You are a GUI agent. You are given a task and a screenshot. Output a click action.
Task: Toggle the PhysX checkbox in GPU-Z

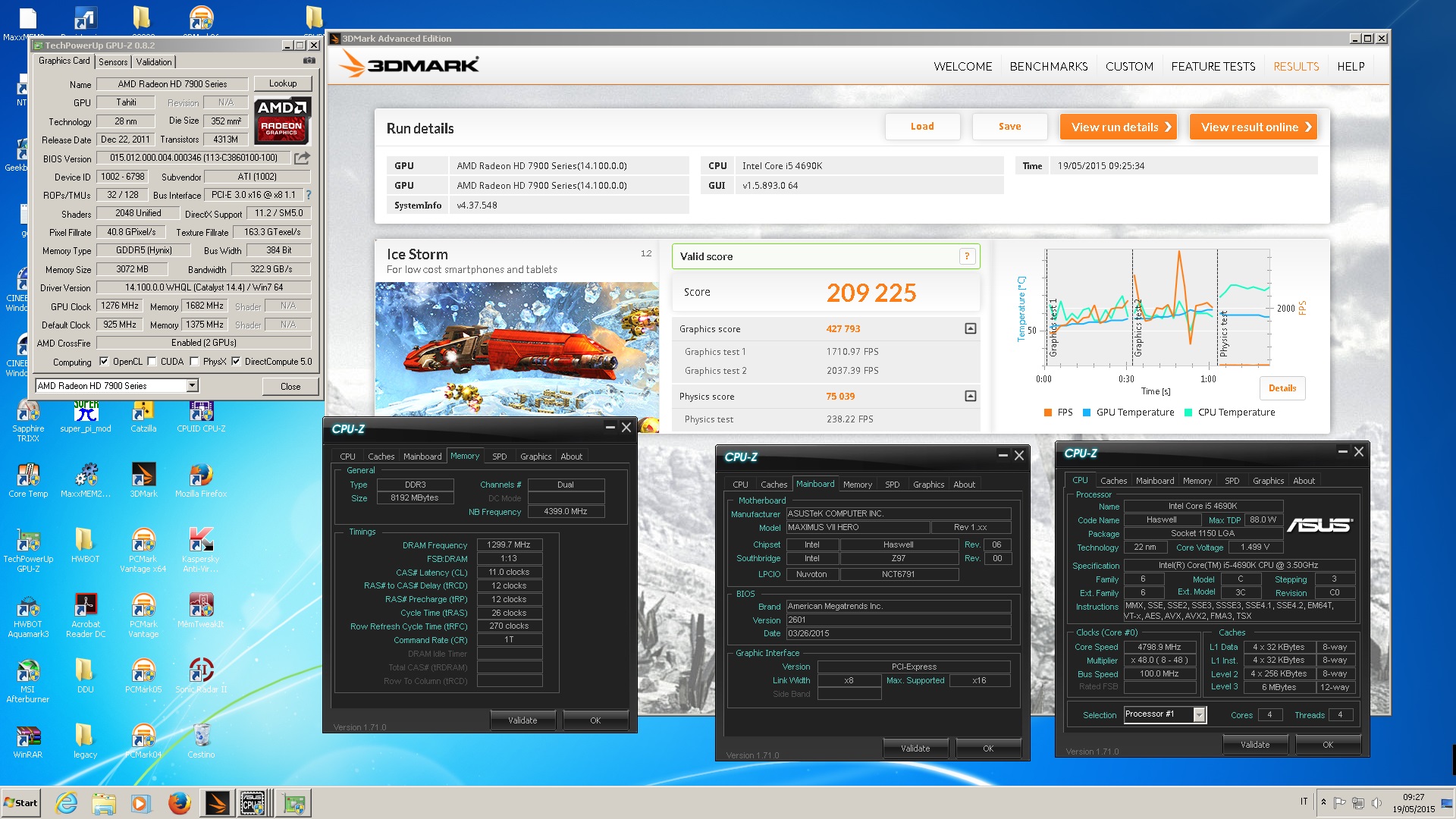click(x=194, y=362)
